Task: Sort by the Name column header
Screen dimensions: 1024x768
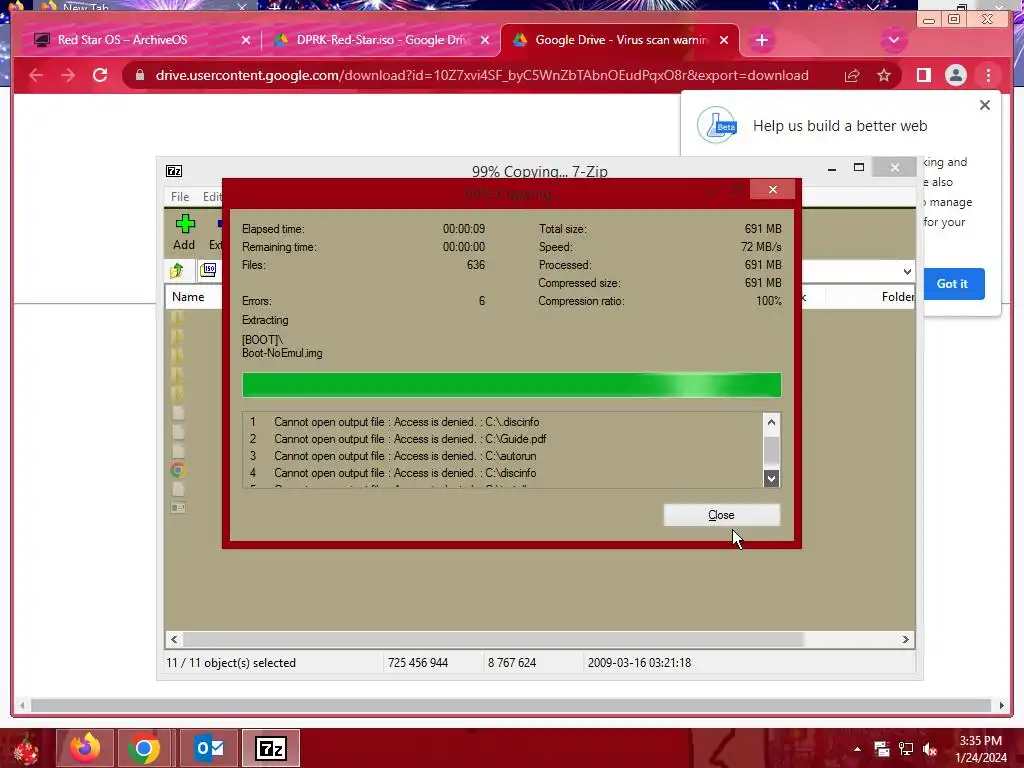Action: coord(188,296)
